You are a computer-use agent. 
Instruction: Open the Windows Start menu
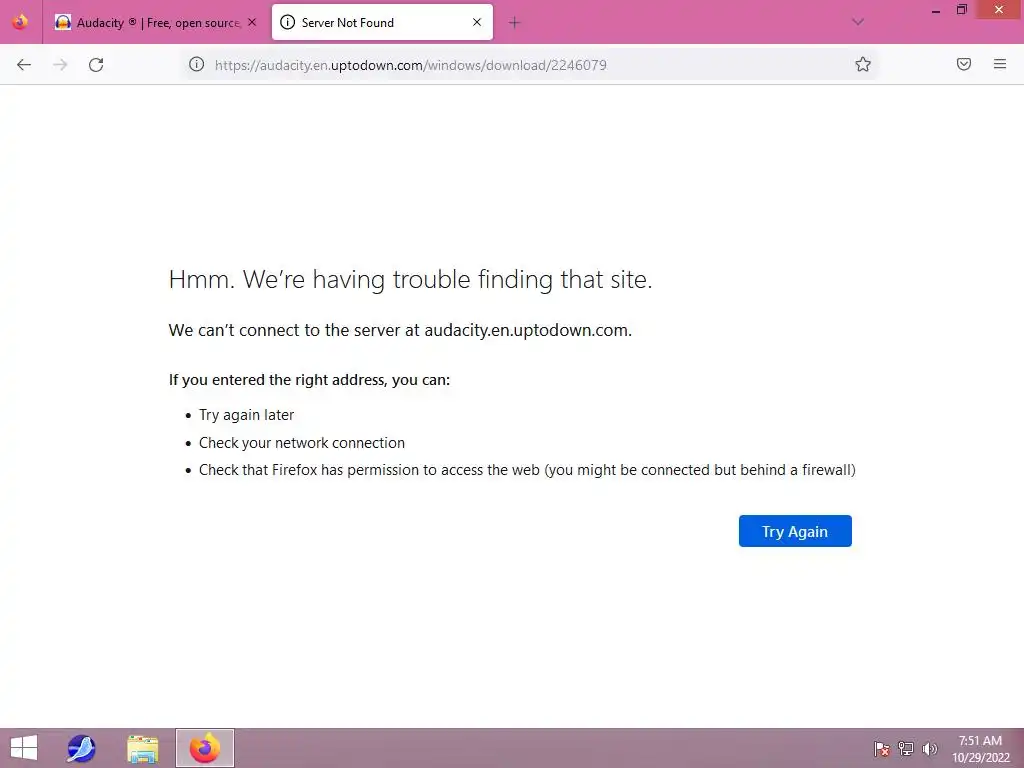24,748
